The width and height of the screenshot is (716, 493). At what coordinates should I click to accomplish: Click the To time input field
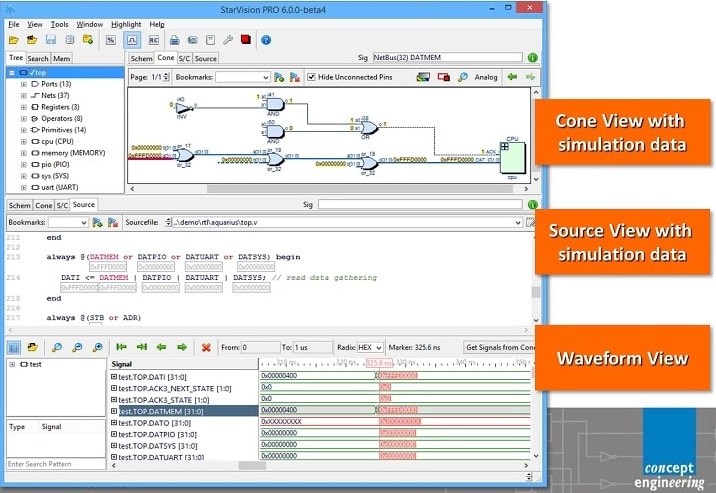313,347
